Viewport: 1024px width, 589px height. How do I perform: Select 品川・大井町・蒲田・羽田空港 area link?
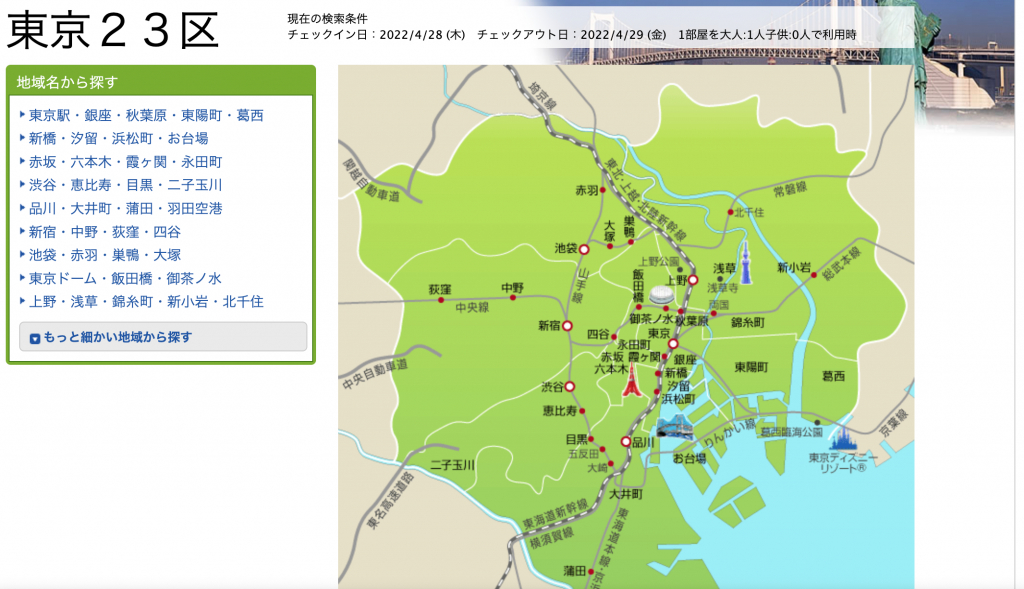125,208
